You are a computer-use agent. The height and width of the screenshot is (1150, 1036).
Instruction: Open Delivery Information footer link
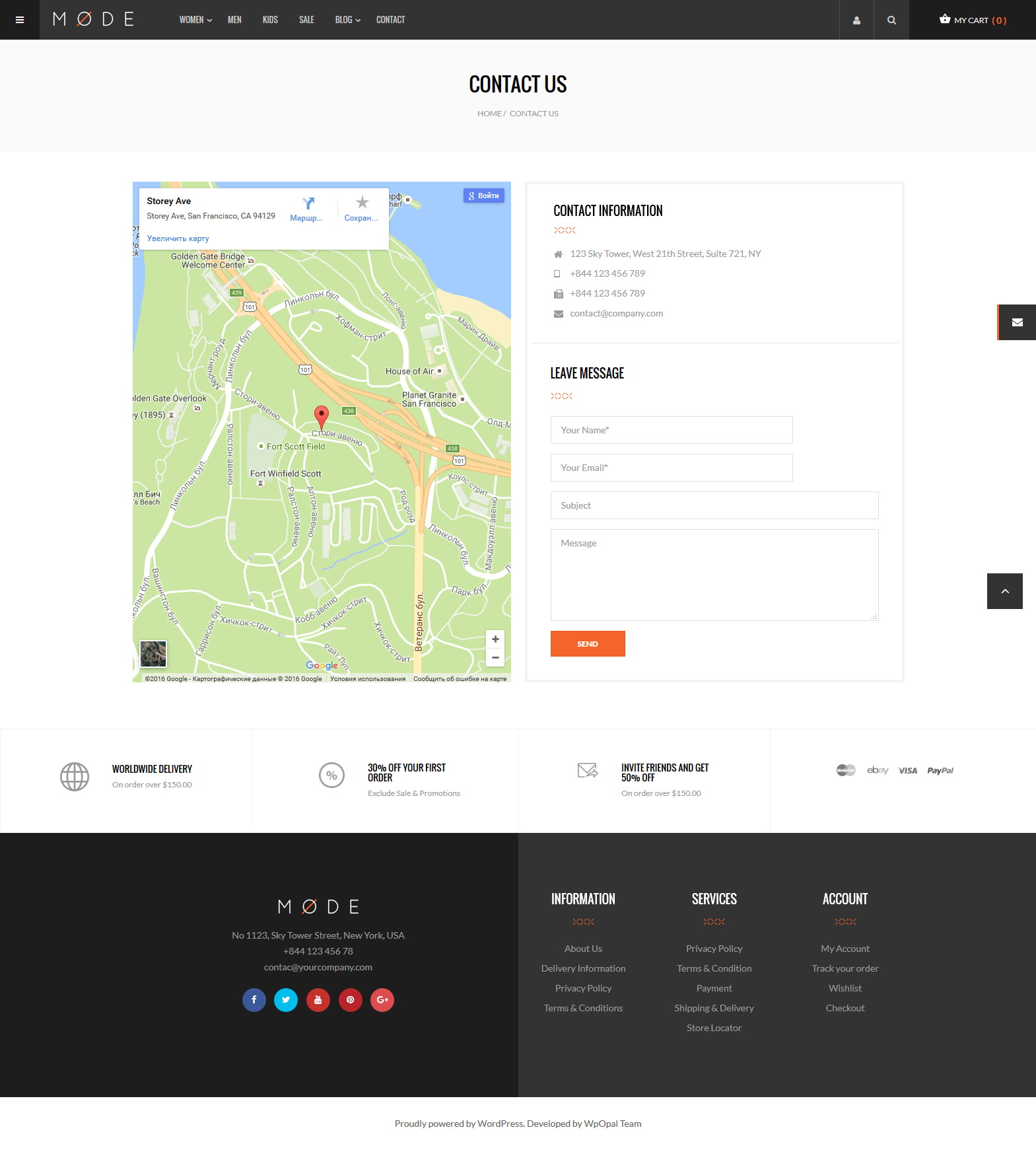pos(583,968)
